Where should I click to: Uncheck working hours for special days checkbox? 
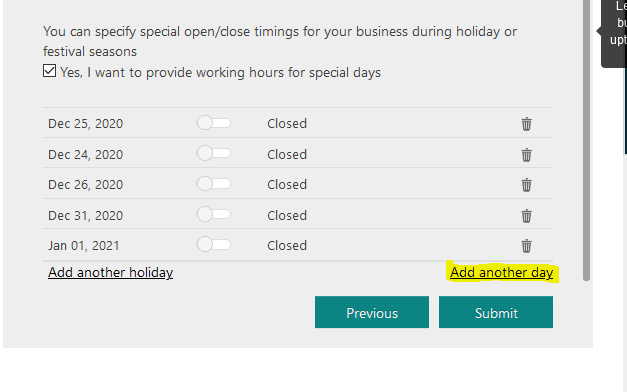tap(49, 71)
